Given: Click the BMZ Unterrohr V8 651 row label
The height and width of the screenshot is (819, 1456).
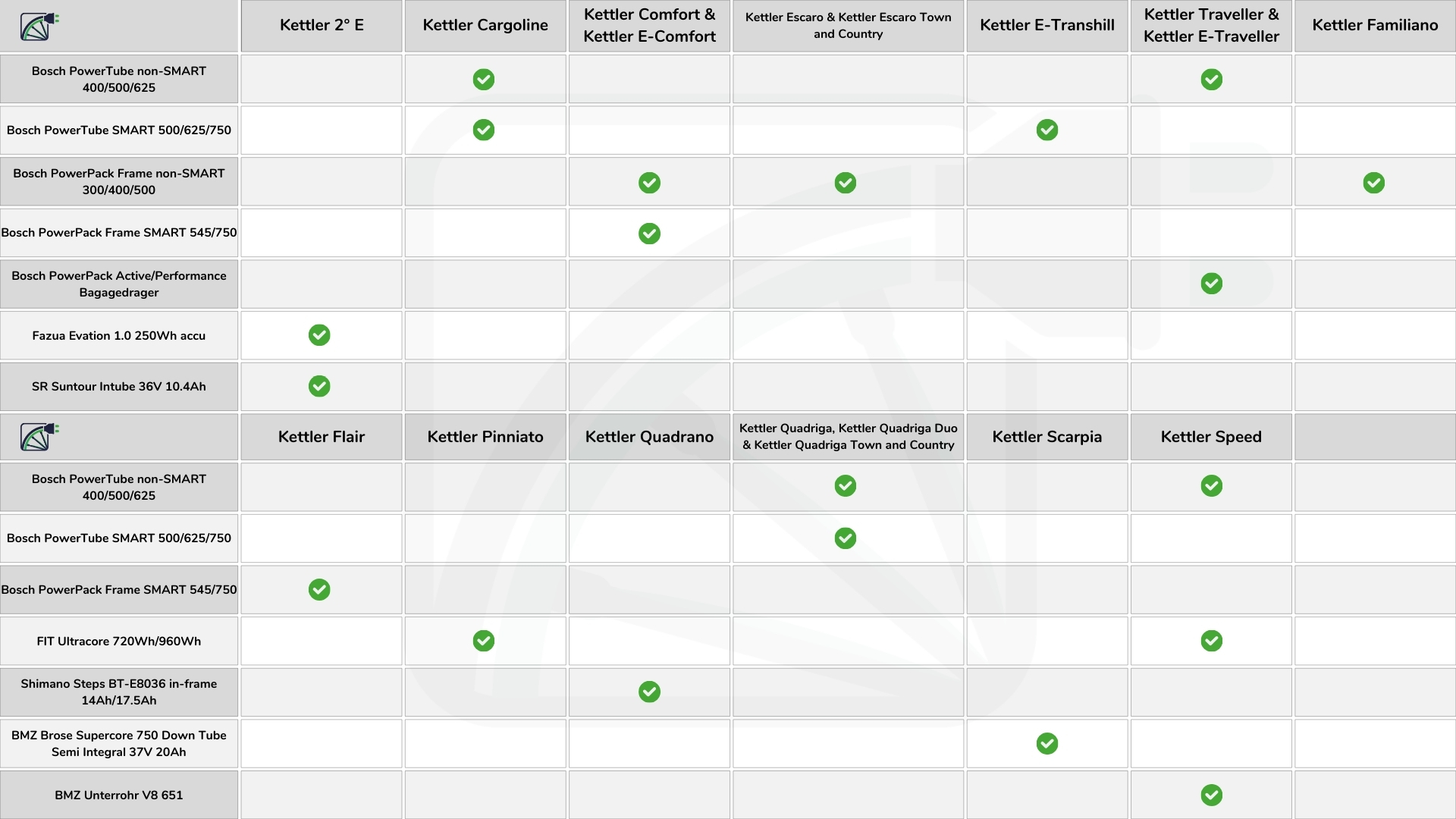Looking at the screenshot, I should point(119,795).
